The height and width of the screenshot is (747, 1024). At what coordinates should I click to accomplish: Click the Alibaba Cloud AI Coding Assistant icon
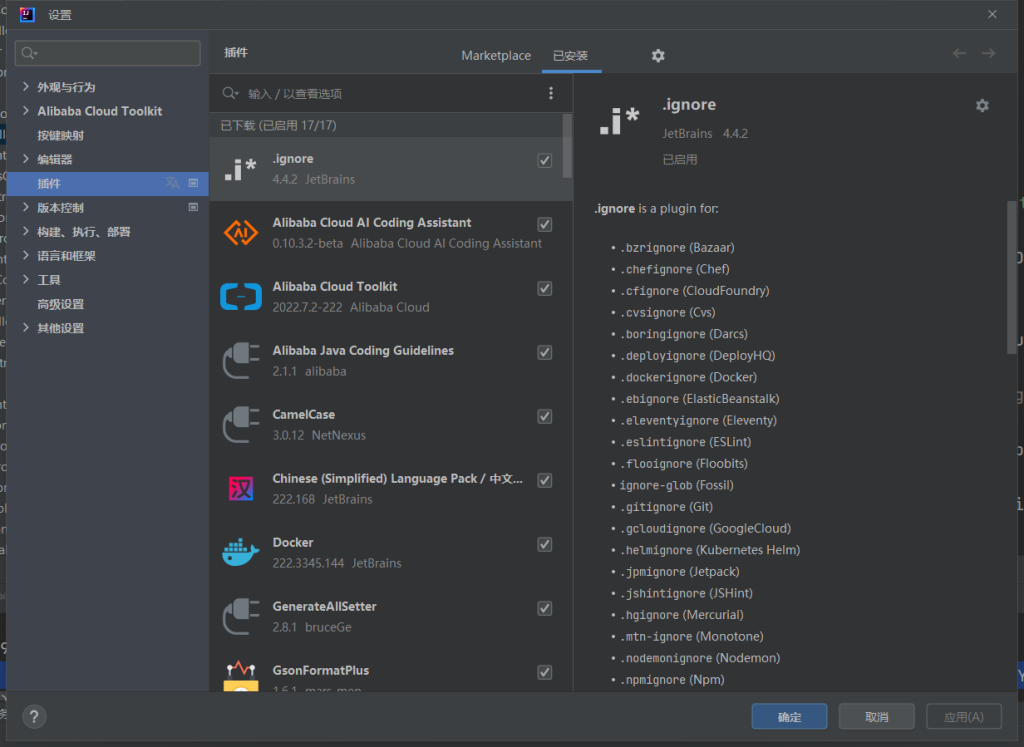[x=240, y=232]
